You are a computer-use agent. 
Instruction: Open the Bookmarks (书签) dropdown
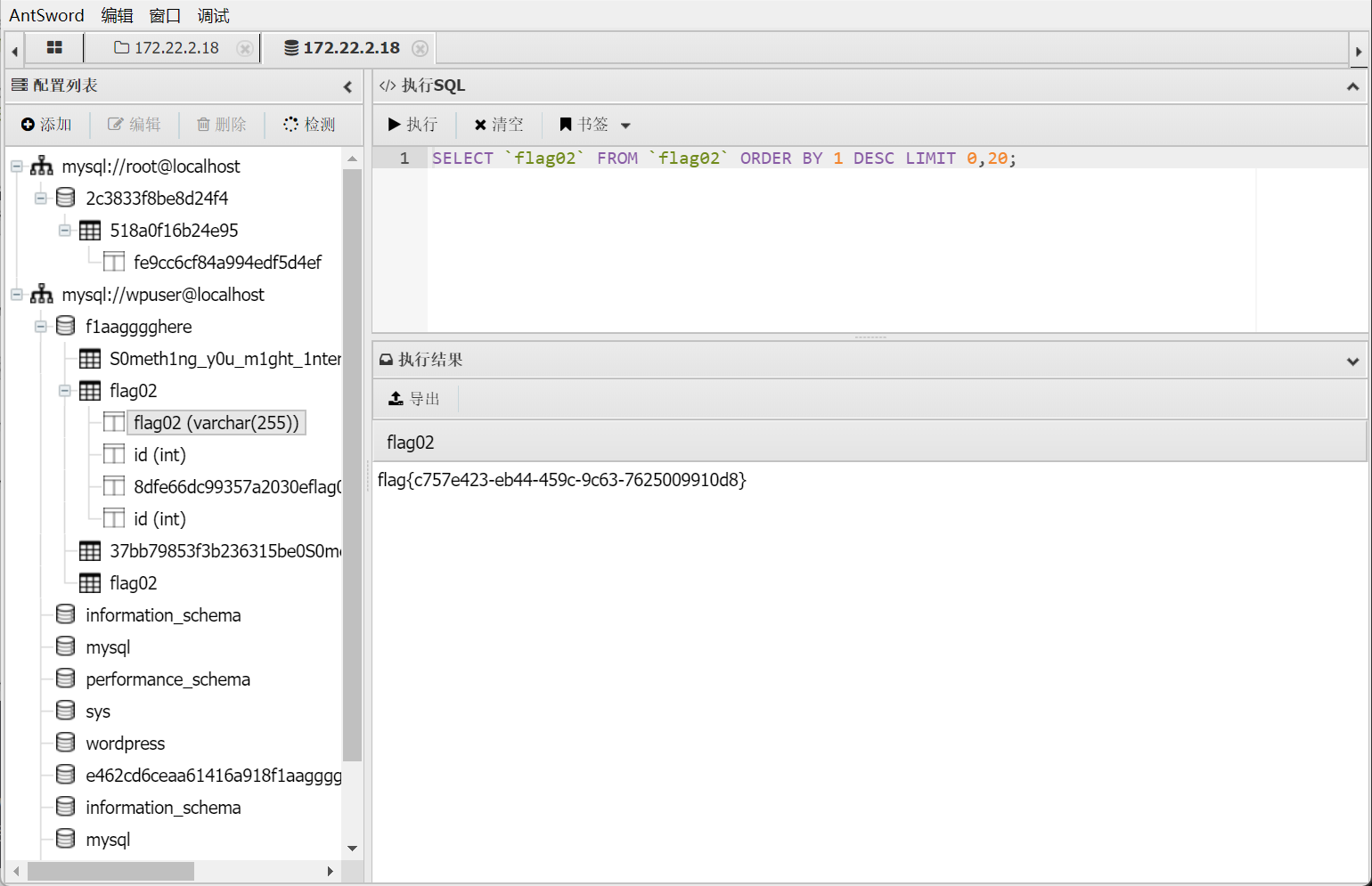point(594,125)
